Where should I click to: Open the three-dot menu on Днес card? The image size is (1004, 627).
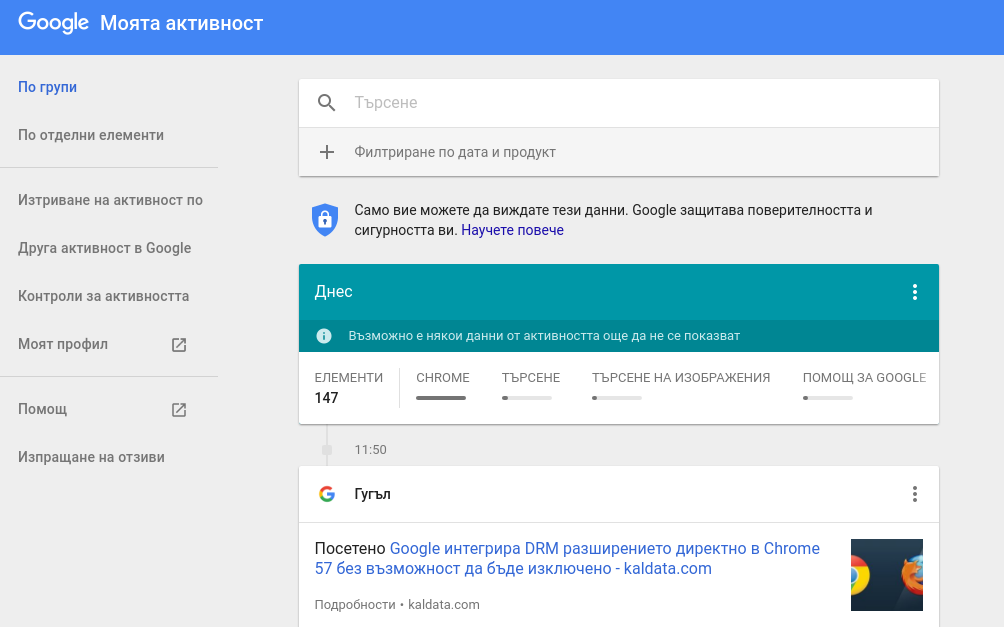[914, 292]
